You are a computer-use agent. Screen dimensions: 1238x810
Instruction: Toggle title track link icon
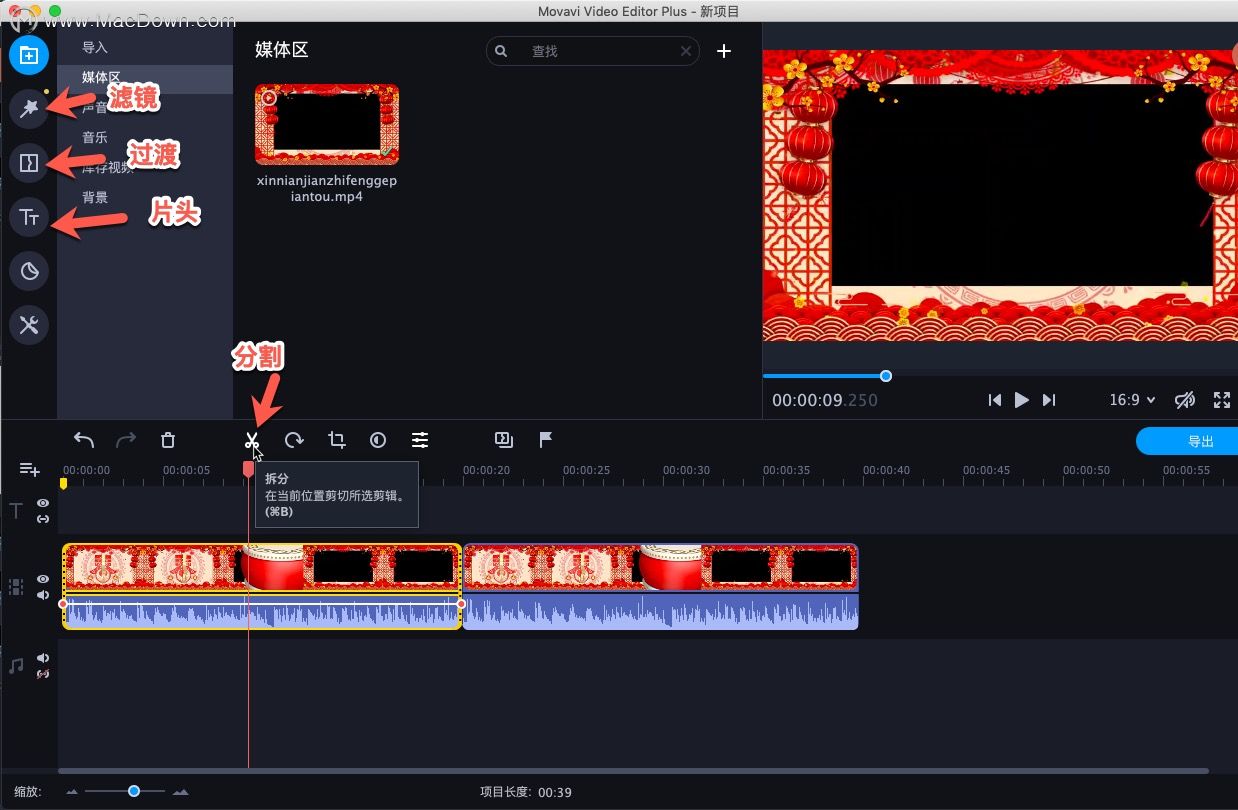[43, 519]
